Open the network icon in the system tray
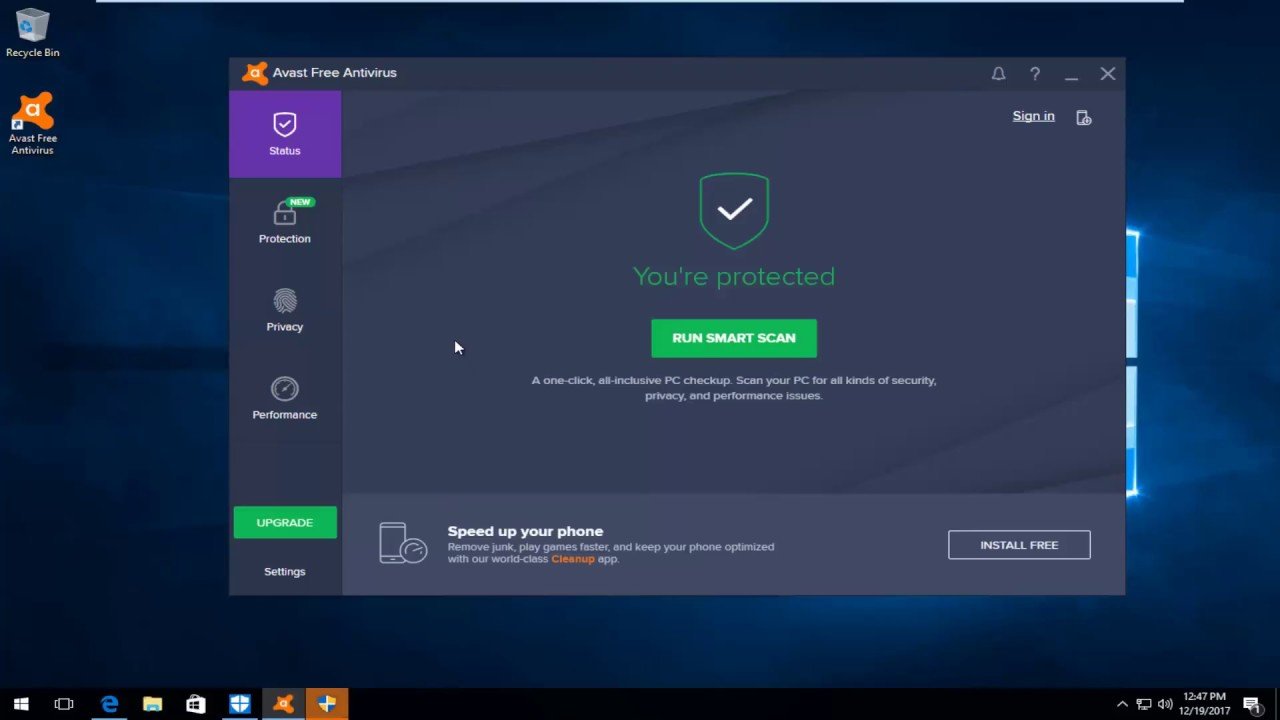The image size is (1280, 720). coord(1144,704)
